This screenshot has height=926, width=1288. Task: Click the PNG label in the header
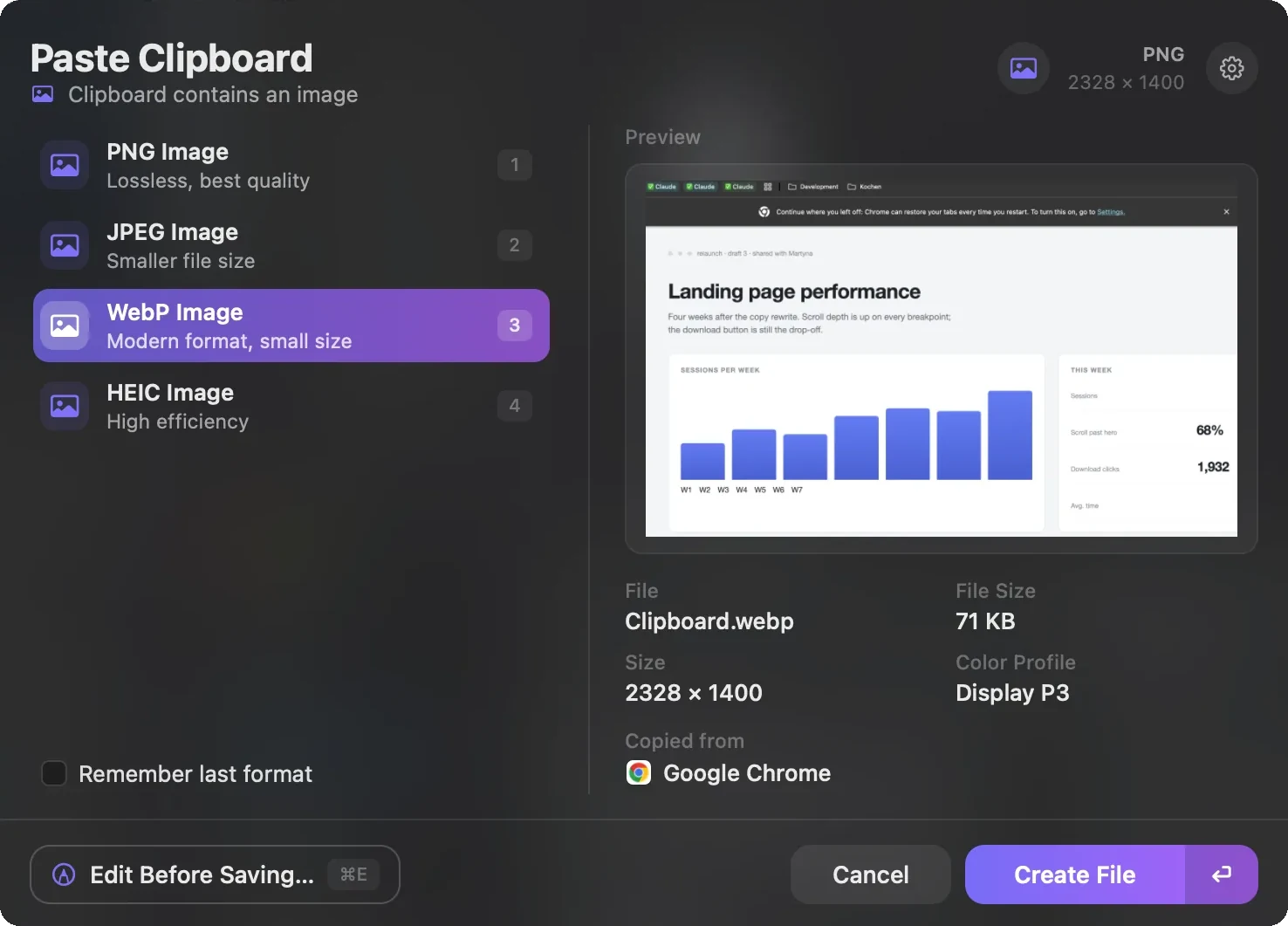pos(1163,54)
